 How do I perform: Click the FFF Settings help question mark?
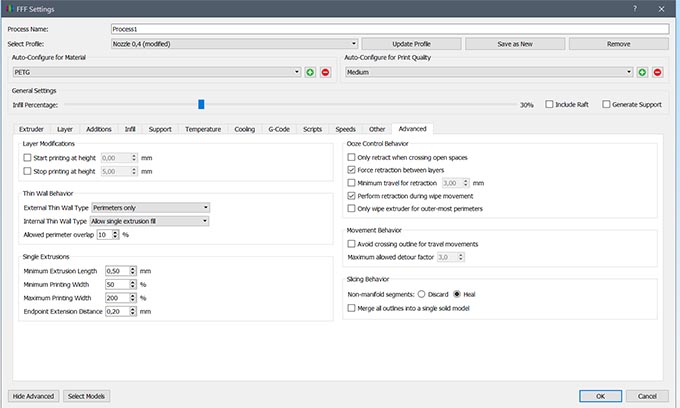(635, 8)
